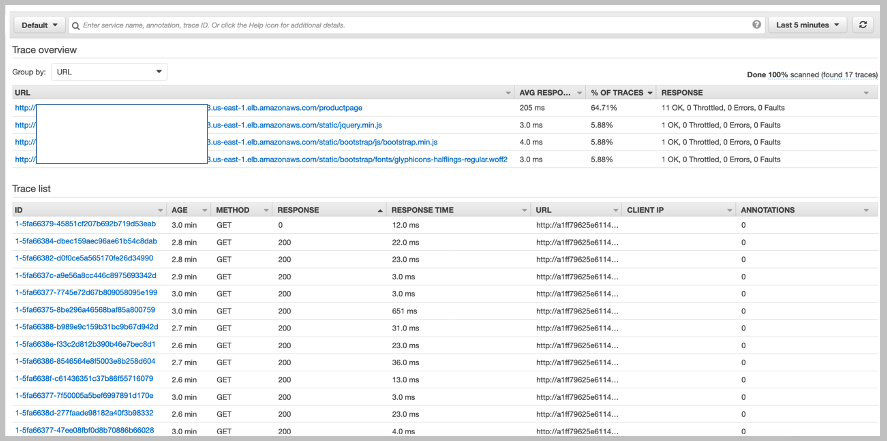Open trace ID starting with 1-5fa66375-8be296a

85,309
